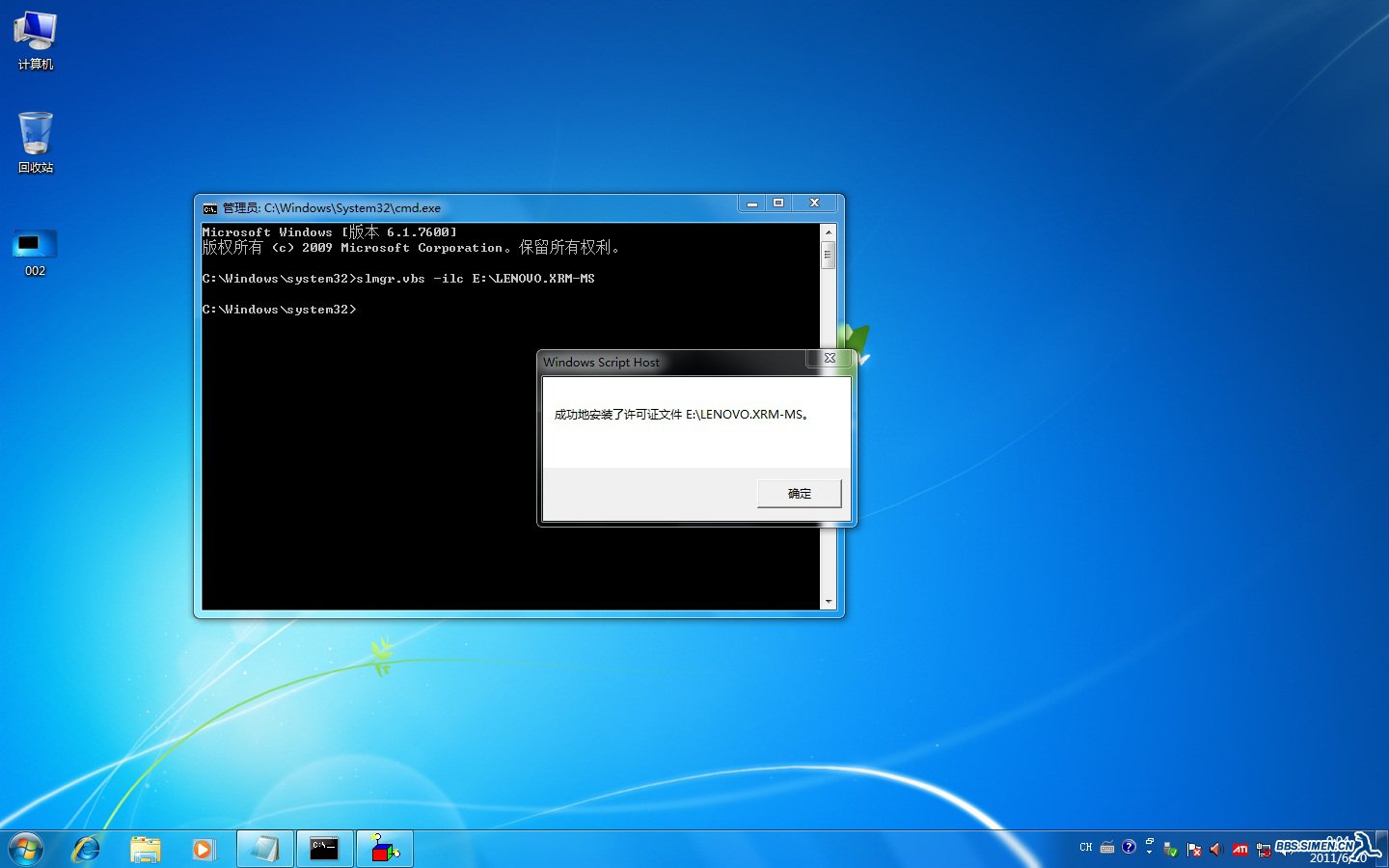Select the 回收站 recycle bin icon
Screen dimensions: 1389x868
pyautogui.click(x=36, y=143)
